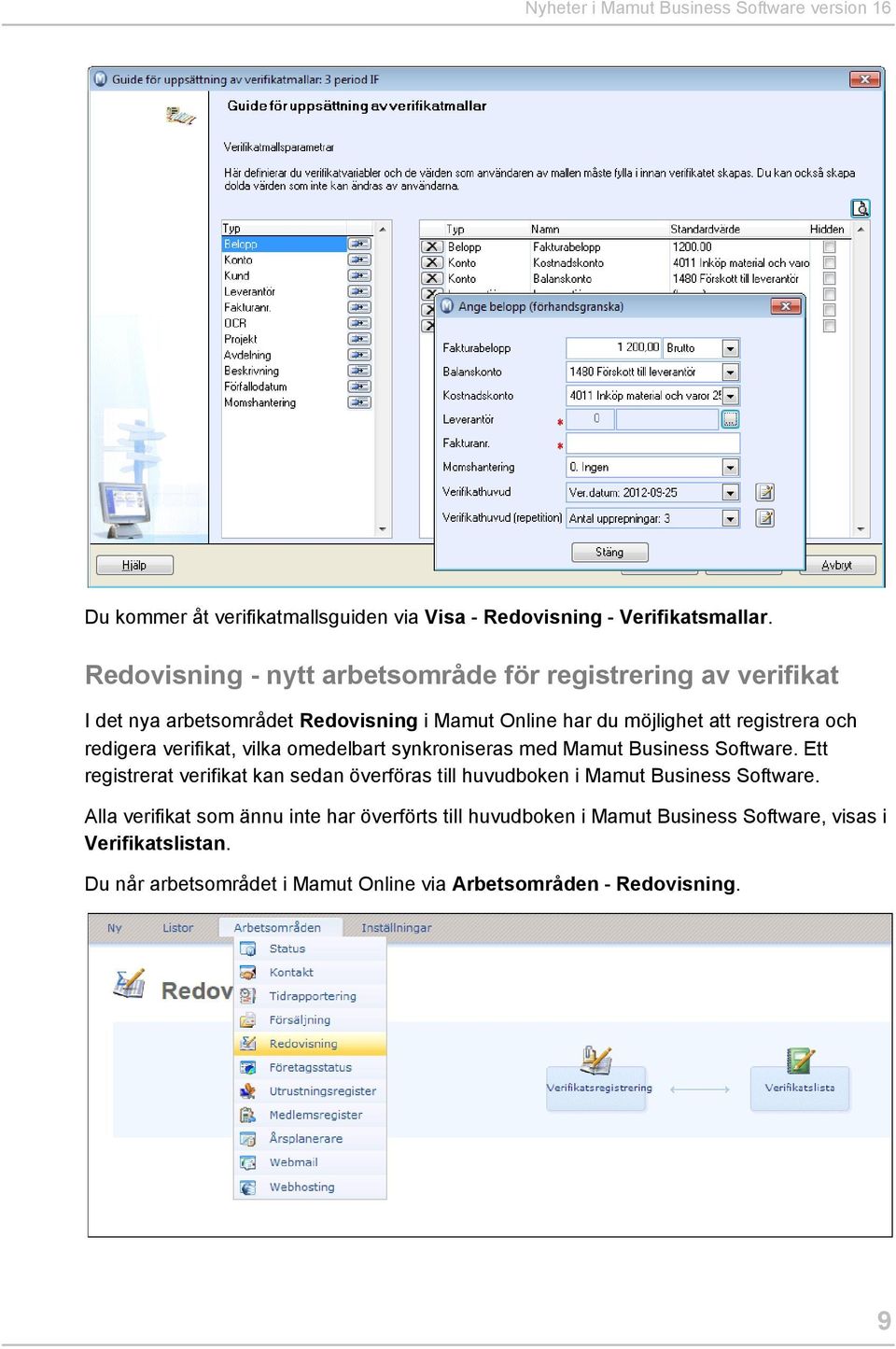Open the Verifikathuvud dropdown with Ver.datum 2012-09-25
This screenshot has height=1349, width=896.
pyautogui.click(x=731, y=493)
